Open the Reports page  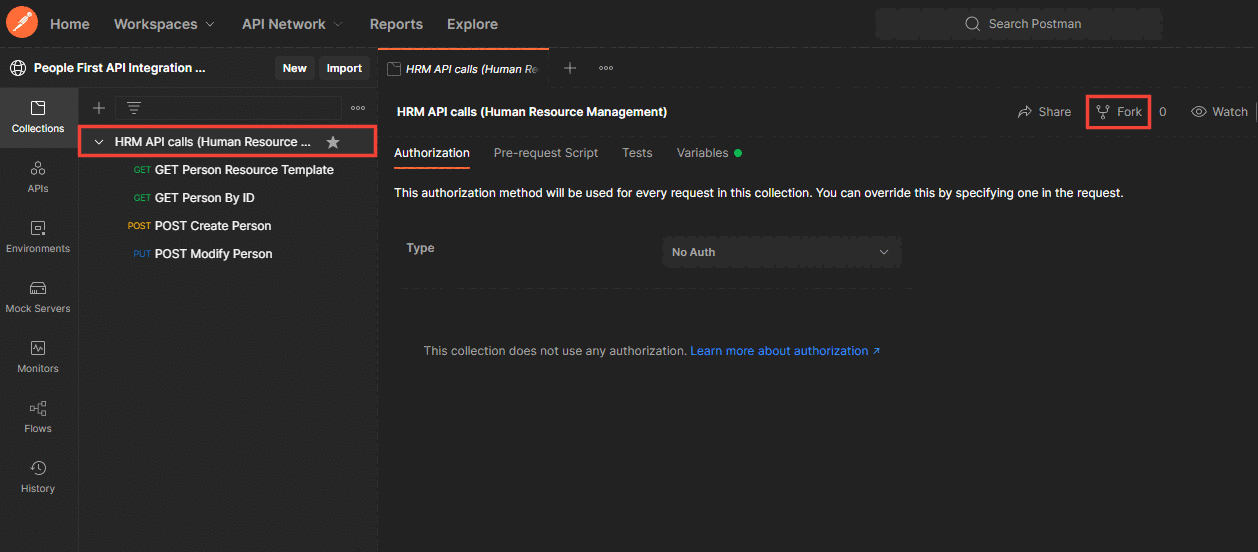(x=396, y=24)
